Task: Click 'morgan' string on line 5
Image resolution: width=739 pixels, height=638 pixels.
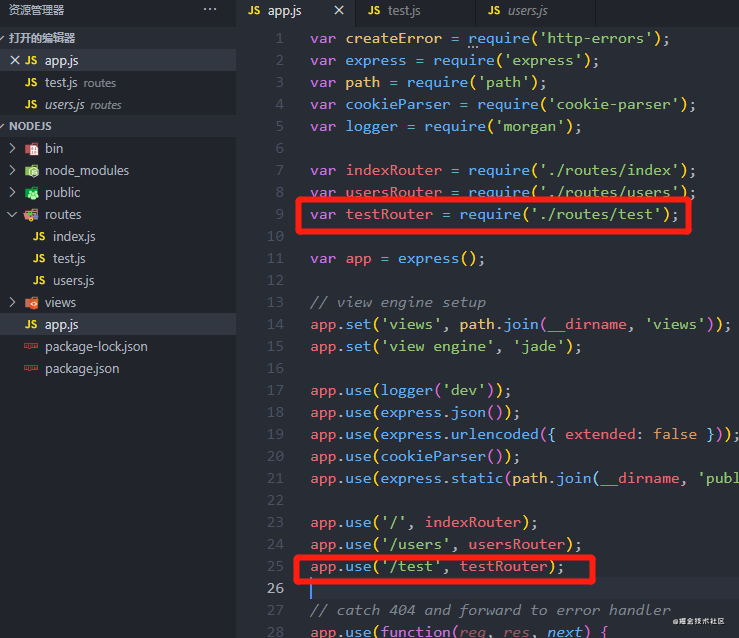Action: [x=530, y=126]
